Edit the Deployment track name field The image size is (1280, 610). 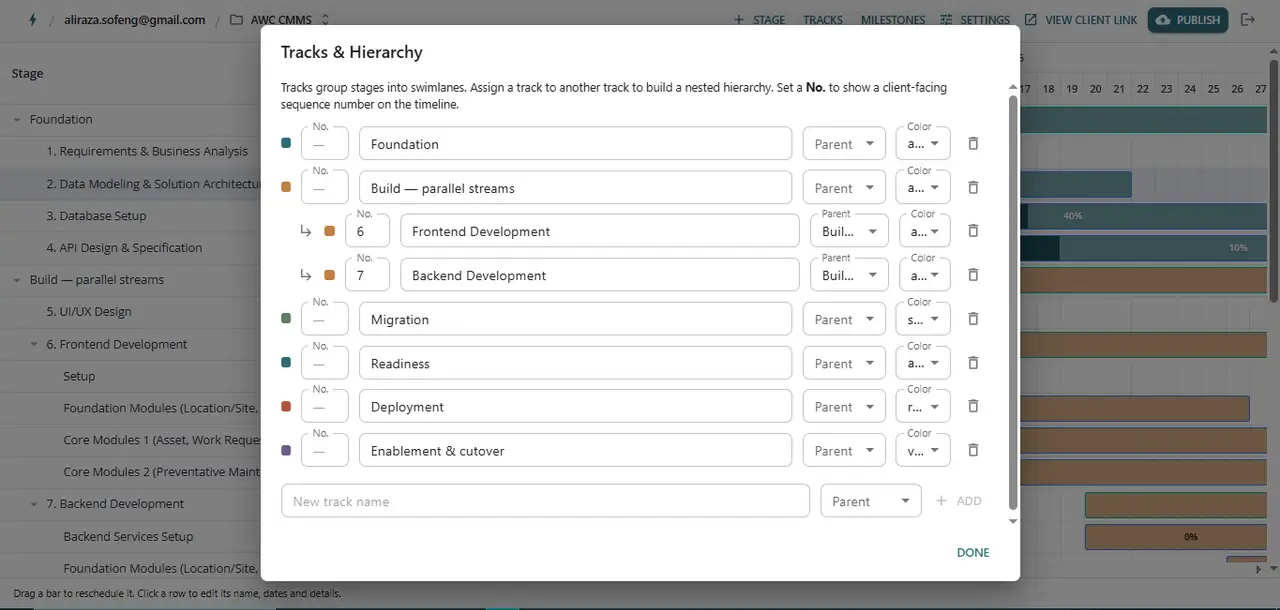tap(575, 406)
